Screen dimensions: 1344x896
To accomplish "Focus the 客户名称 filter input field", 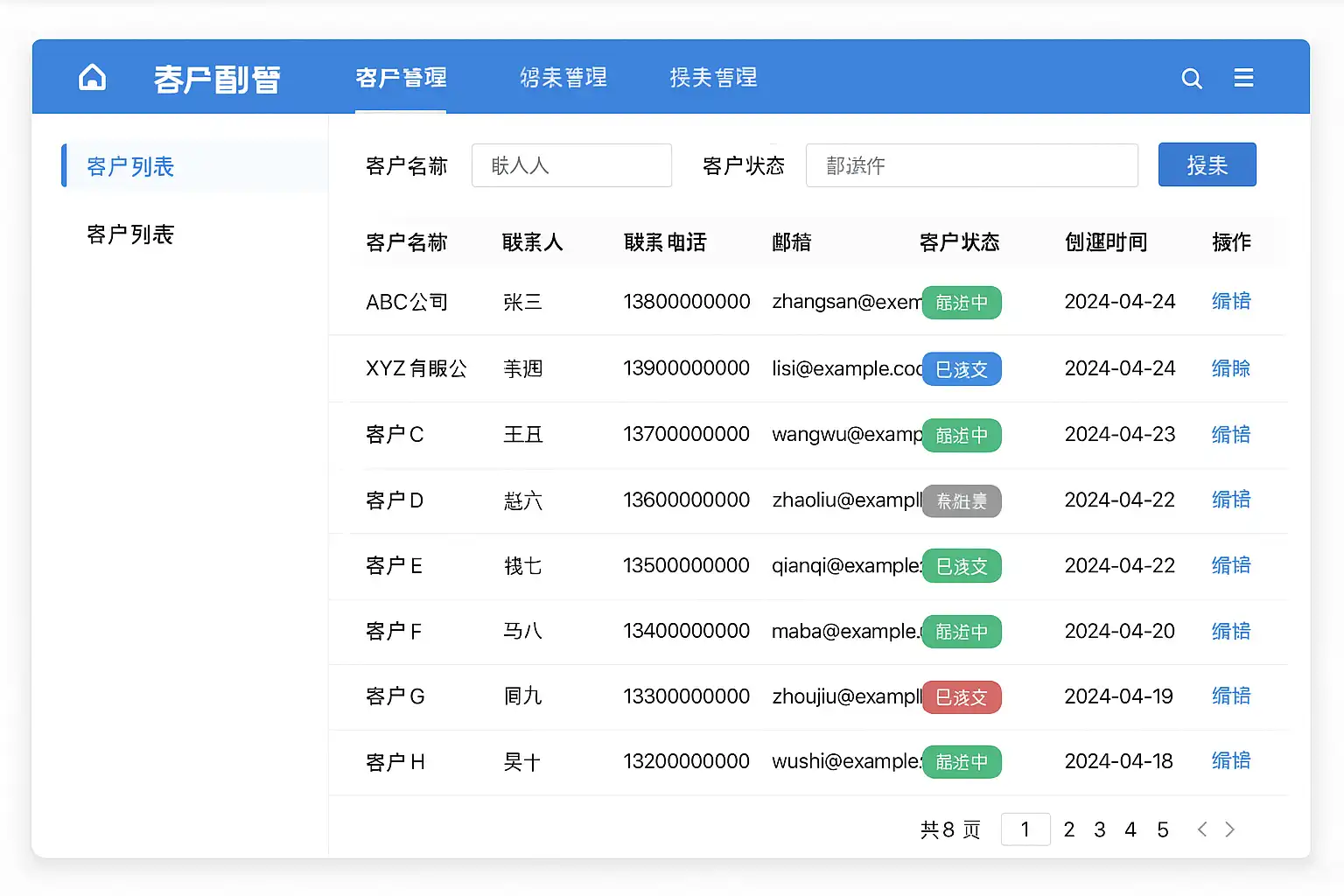I will tap(571, 165).
